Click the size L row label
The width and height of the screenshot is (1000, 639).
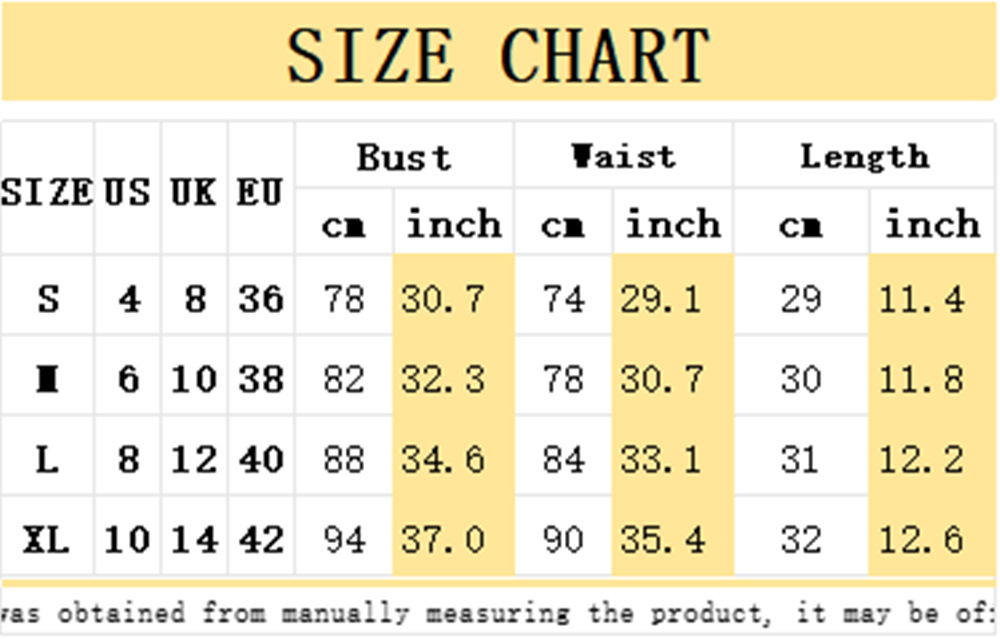pos(47,459)
